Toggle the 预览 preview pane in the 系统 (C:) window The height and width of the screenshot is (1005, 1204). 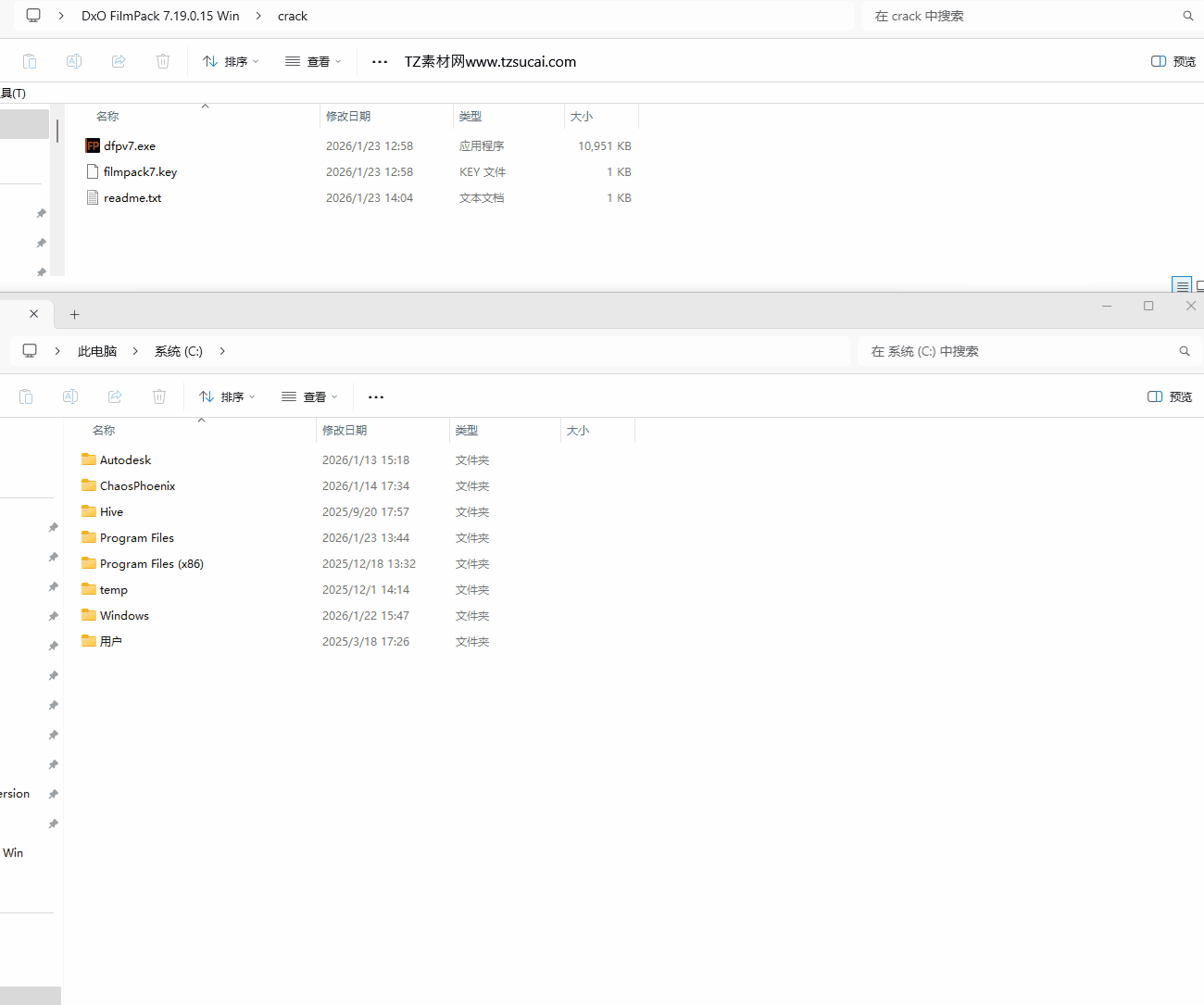click(1170, 397)
